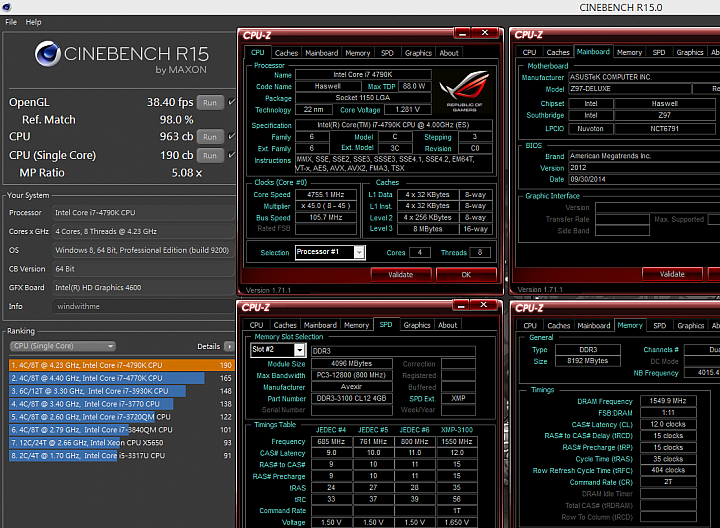Click the Core Speed value 4755.1 MHz

pos(326,195)
